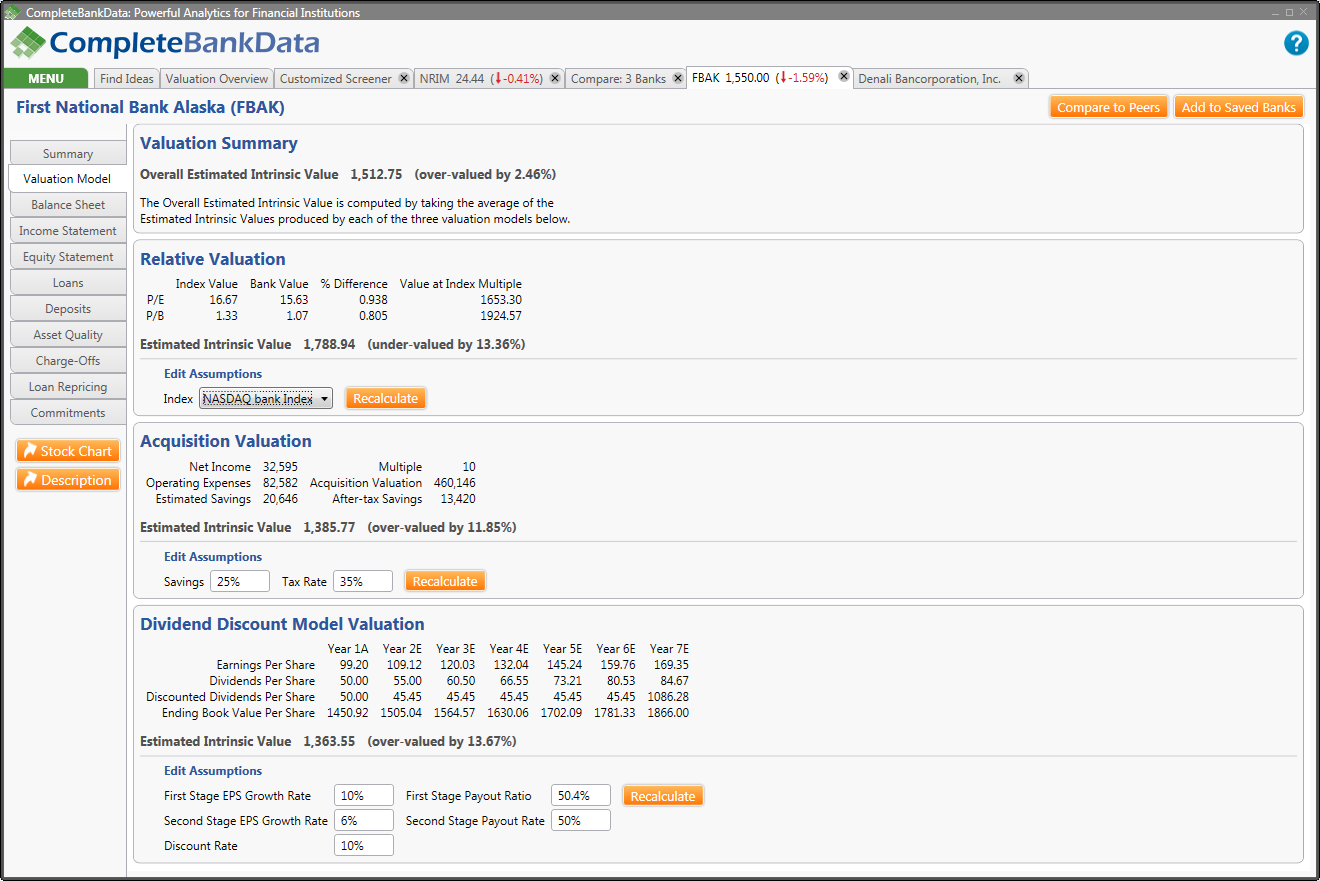
Task: Edit the Second Stage EPS Growth Rate field
Action: click(x=364, y=821)
